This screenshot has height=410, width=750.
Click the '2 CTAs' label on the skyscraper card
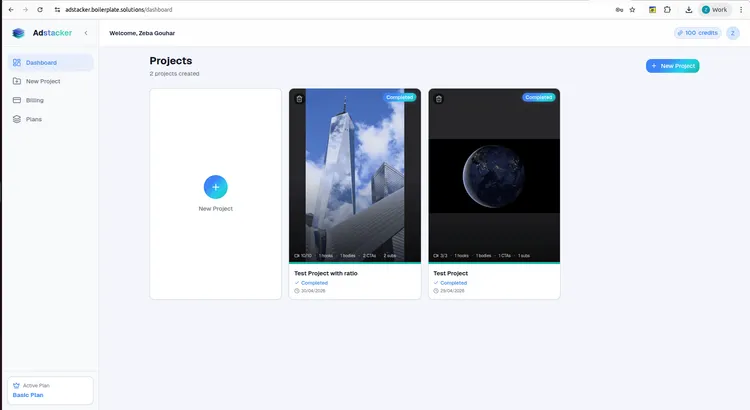pyautogui.click(x=369, y=255)
